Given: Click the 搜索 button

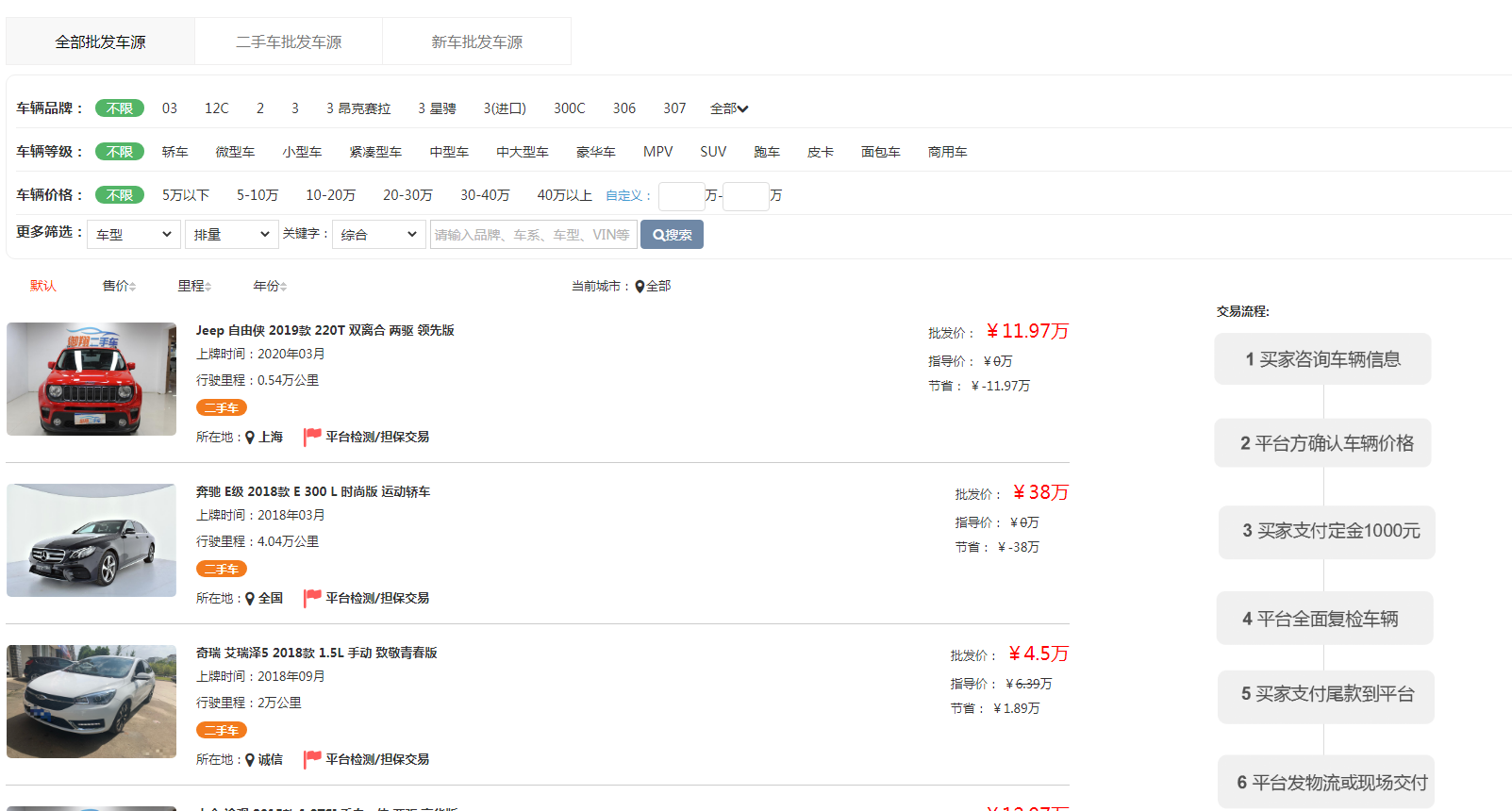Looking at the screenshot, I should click(x=672, y=234).
